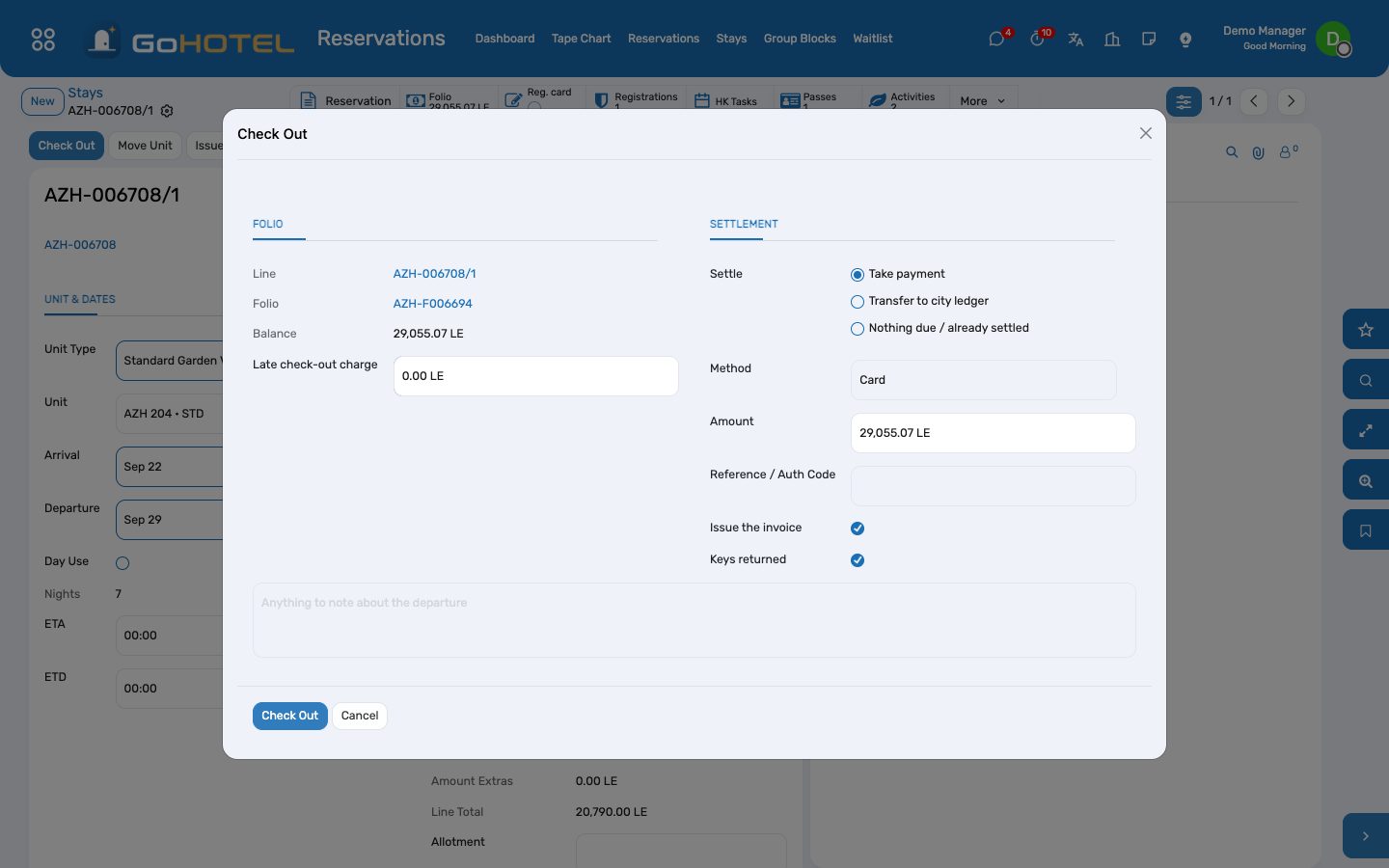Click the Cancel button

pyautogui.click(x=360, y=716)
